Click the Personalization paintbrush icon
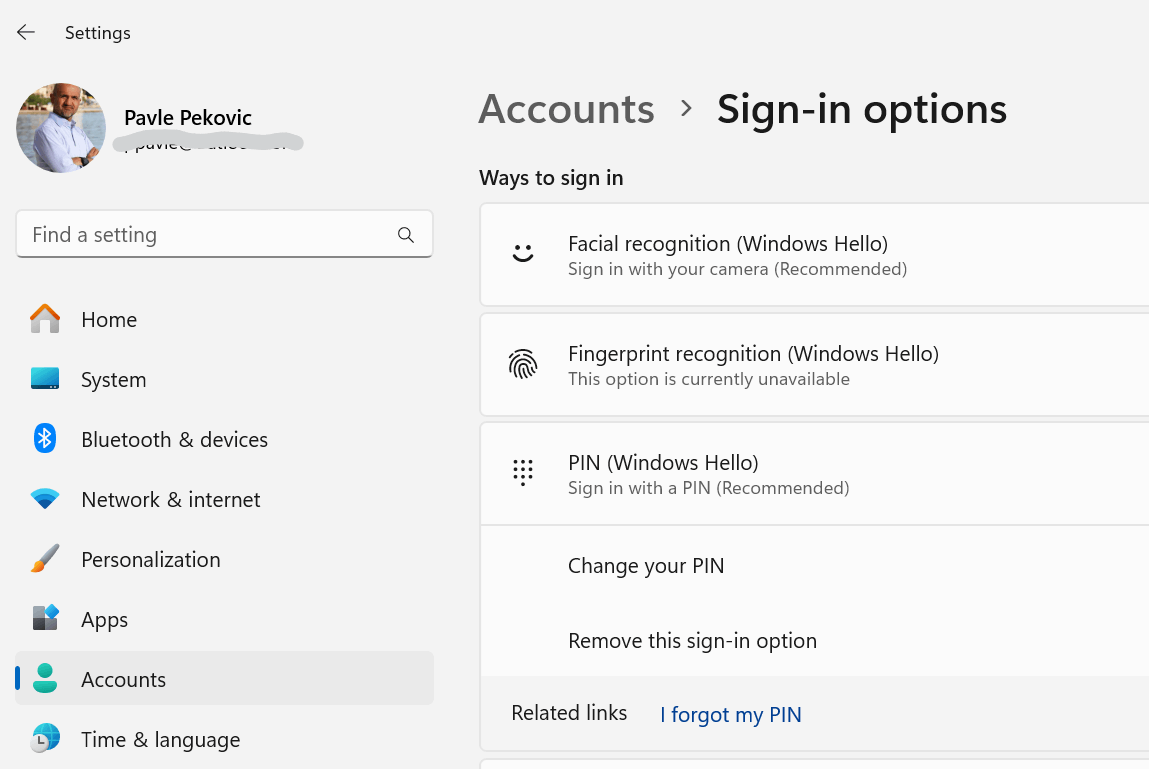 click(45, 559)
